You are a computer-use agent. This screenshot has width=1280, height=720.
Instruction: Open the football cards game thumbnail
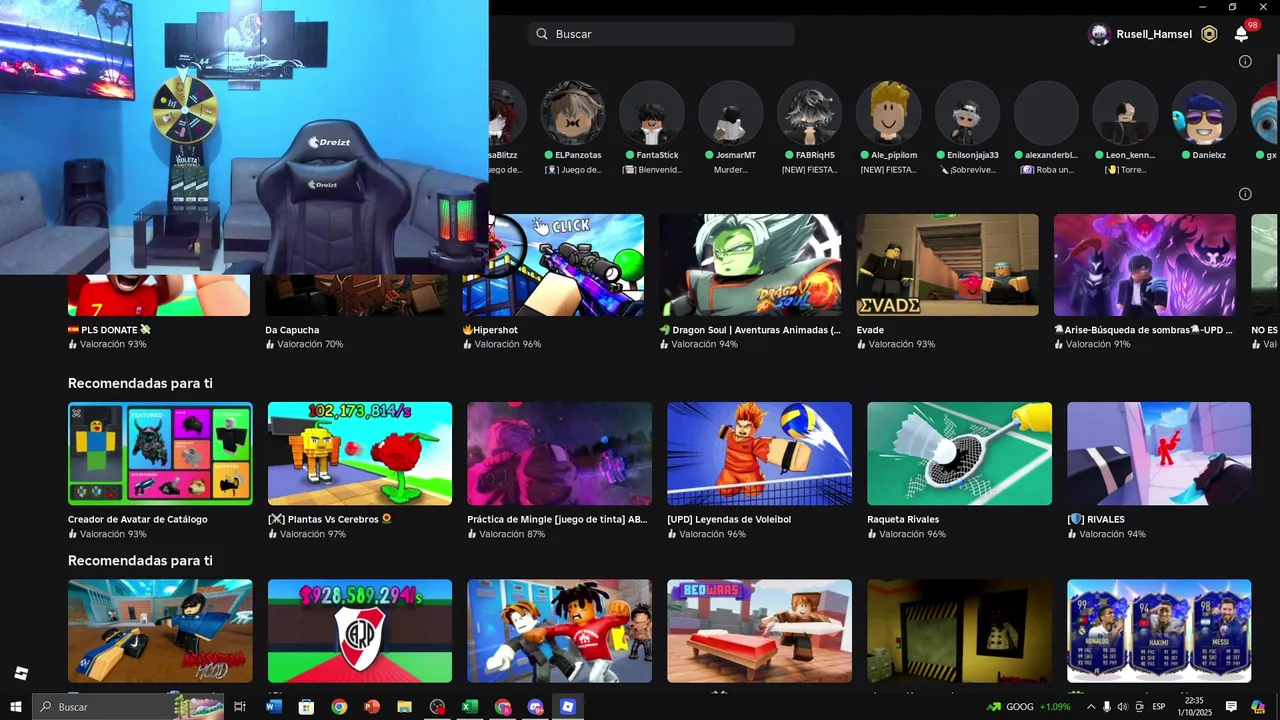click(1159, 631)
